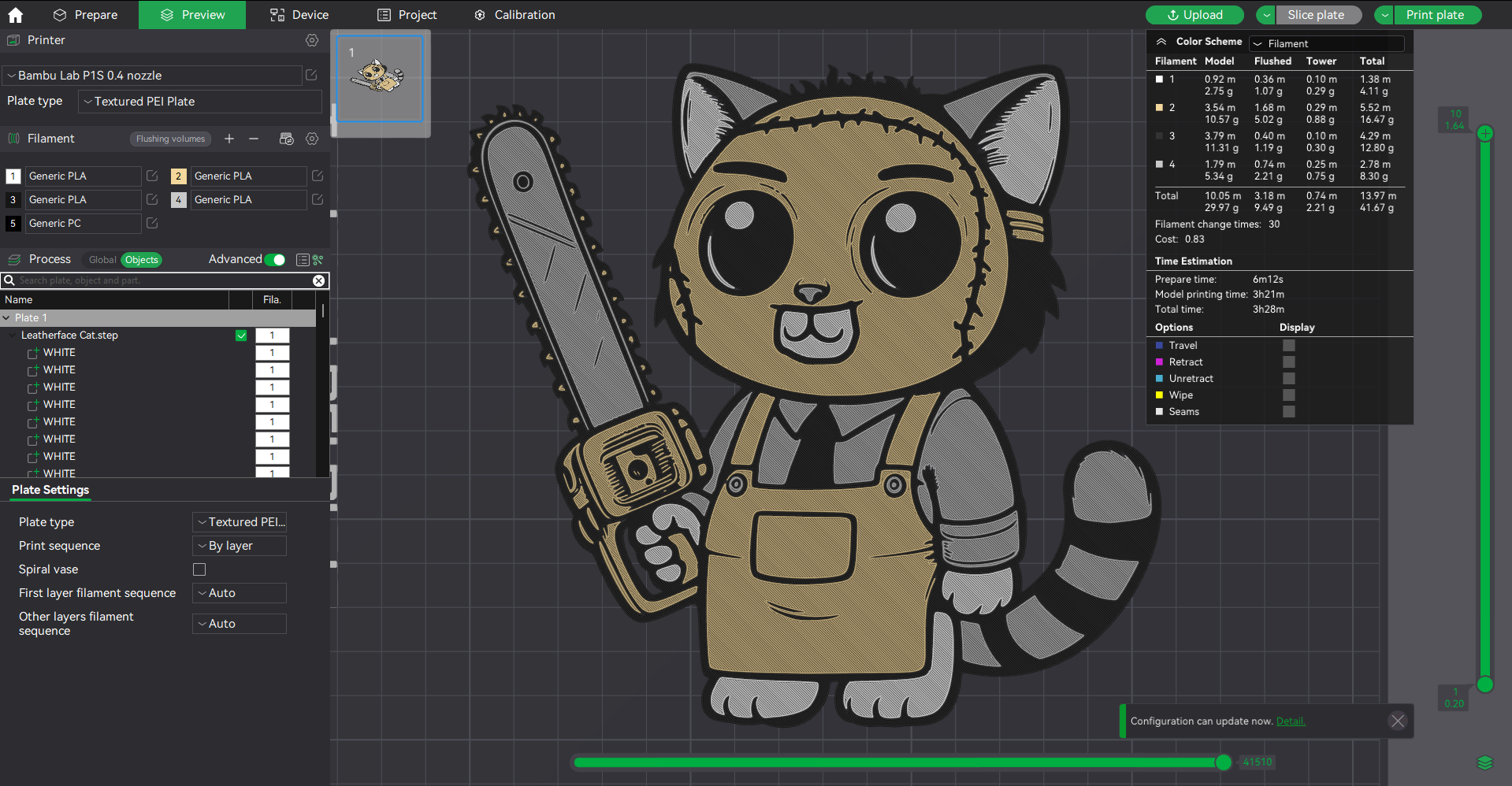Add a pause at top layer handle
The height and width of the screenshot is (786, 1512).
[1485, 134]
